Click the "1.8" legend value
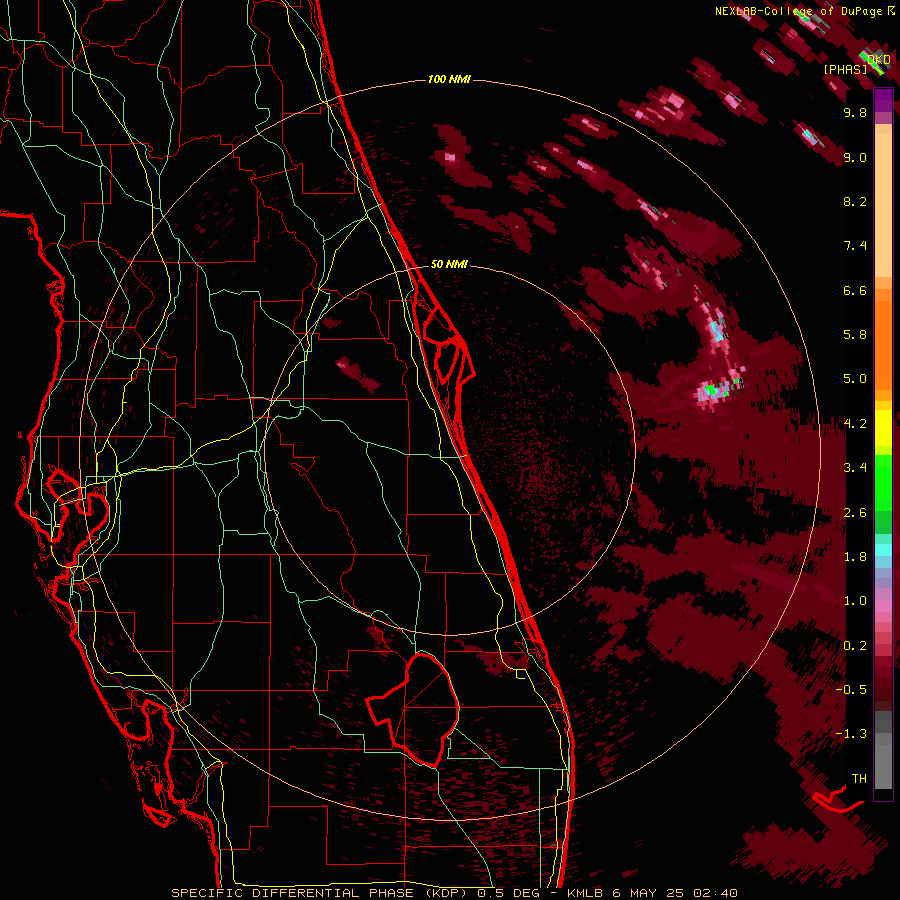Viewport: 900px width, 900px height. (855, 557)
